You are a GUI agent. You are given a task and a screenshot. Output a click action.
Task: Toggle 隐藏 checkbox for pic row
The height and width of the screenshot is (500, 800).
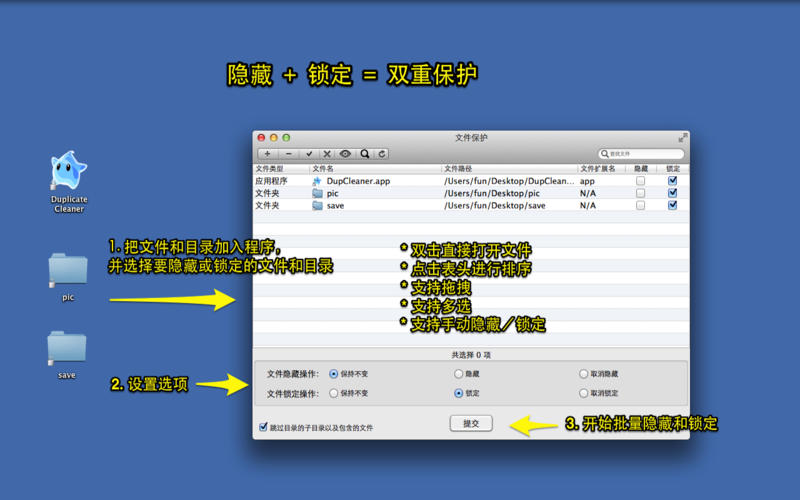(640, 193)
